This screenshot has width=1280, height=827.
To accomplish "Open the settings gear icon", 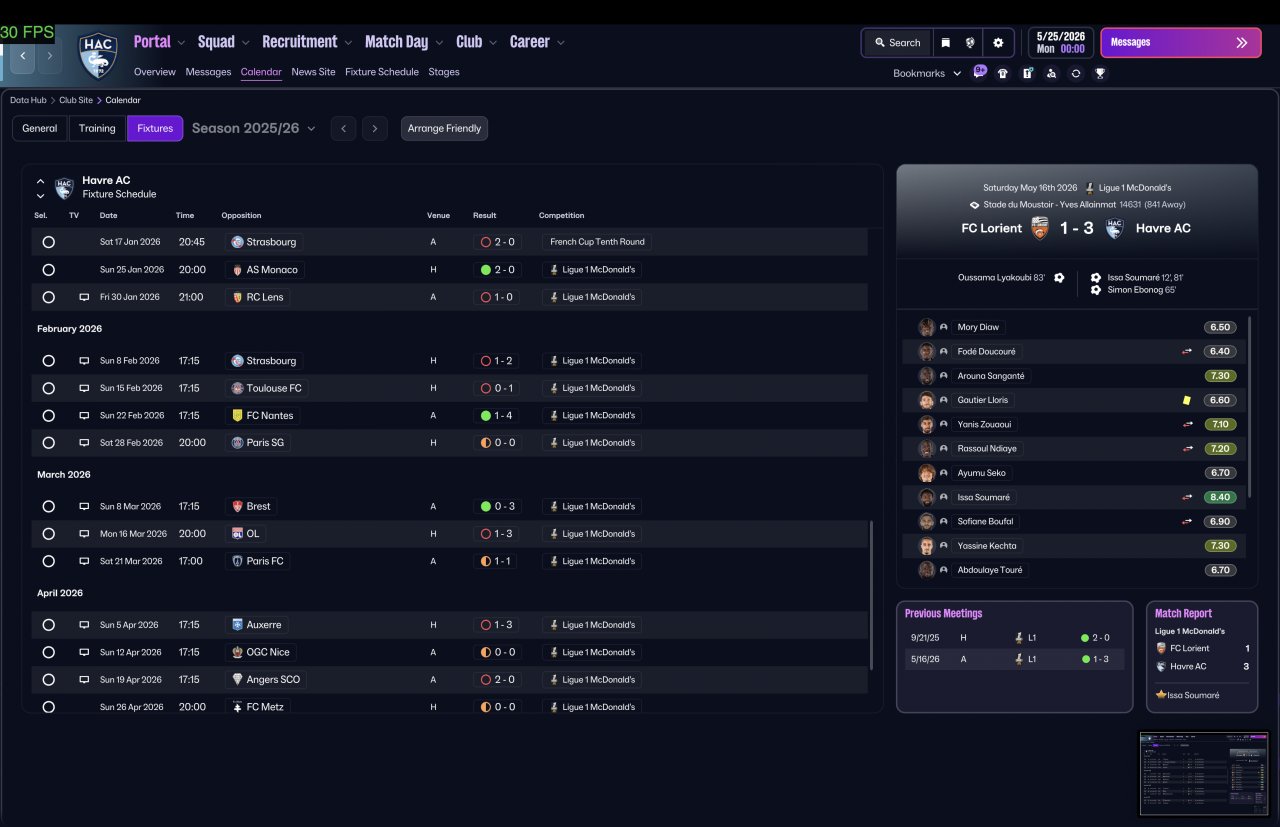I will click(998, 43).
